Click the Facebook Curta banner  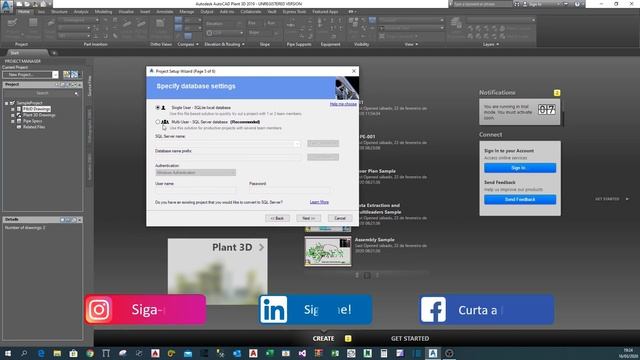click(486, 310)
